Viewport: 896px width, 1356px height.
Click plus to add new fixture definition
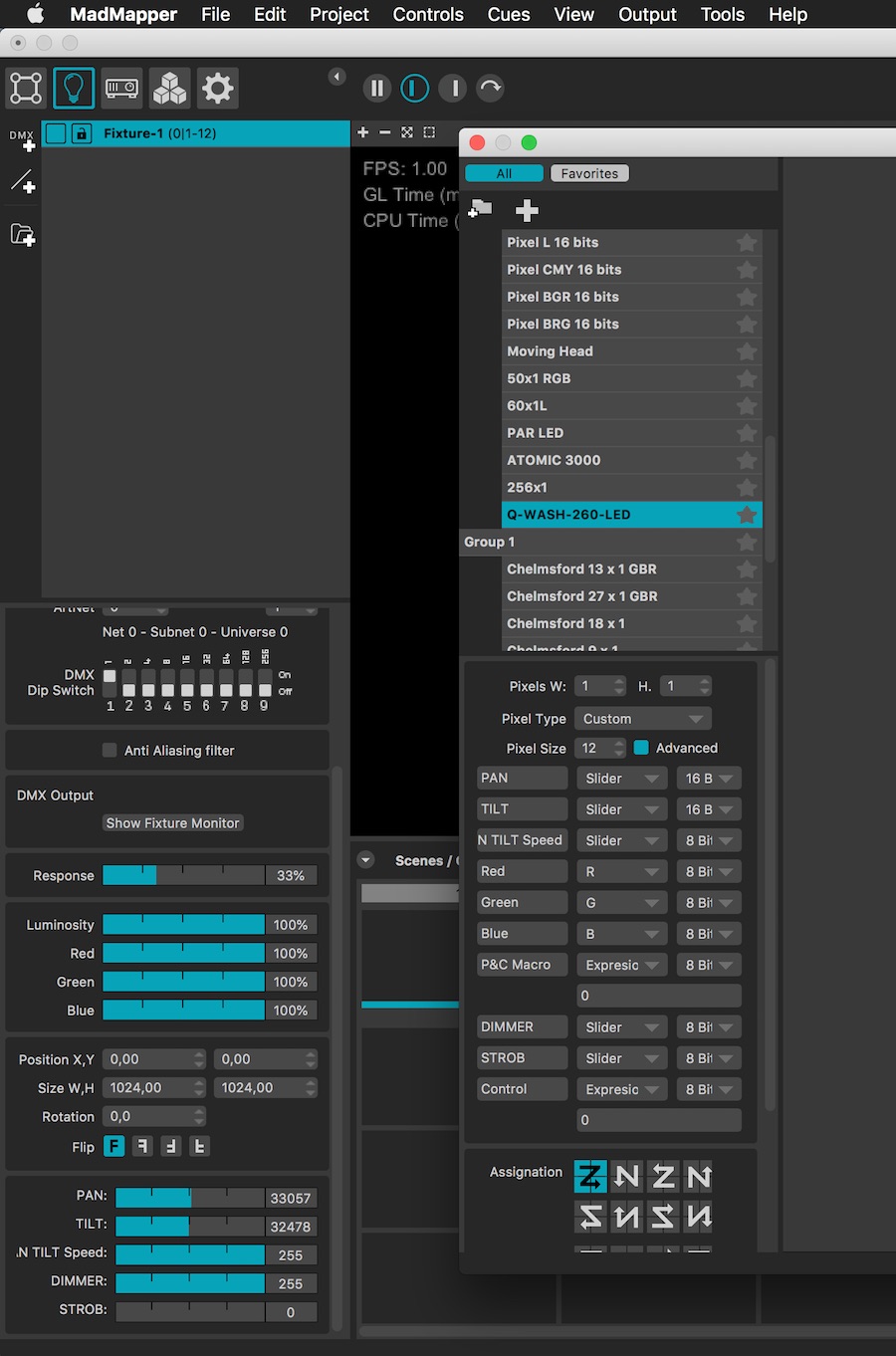[527, 210]
